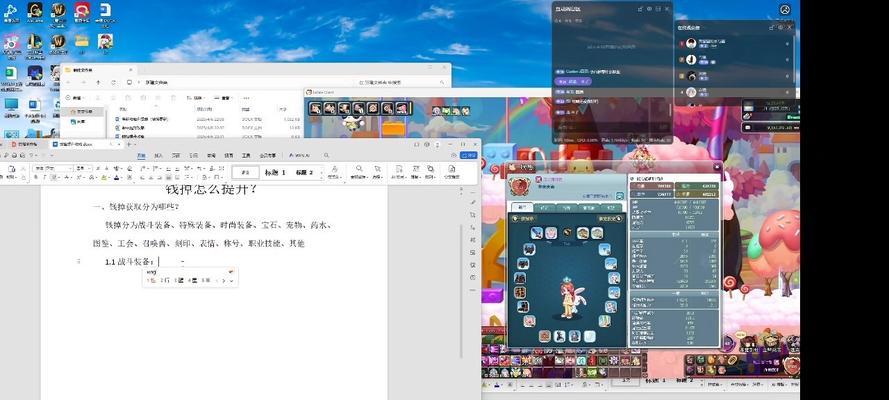889x400 pixels.
Task: Place cursor after 1.1 战斗装备 heading
Action: coord(158,262)
